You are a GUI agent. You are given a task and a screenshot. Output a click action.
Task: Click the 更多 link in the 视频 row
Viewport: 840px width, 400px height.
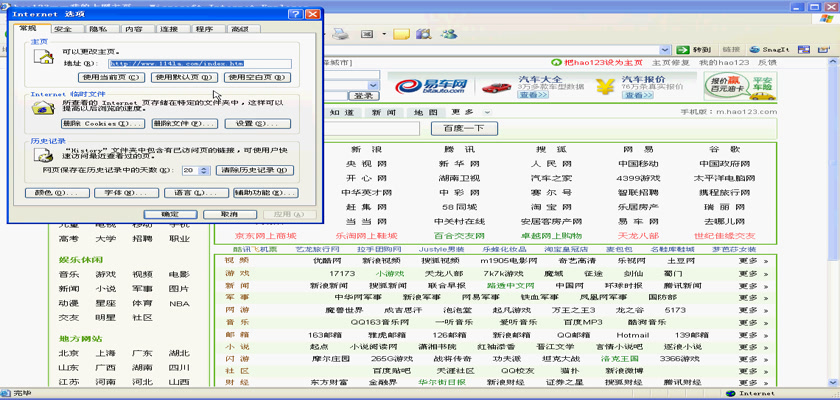[753, 261]
